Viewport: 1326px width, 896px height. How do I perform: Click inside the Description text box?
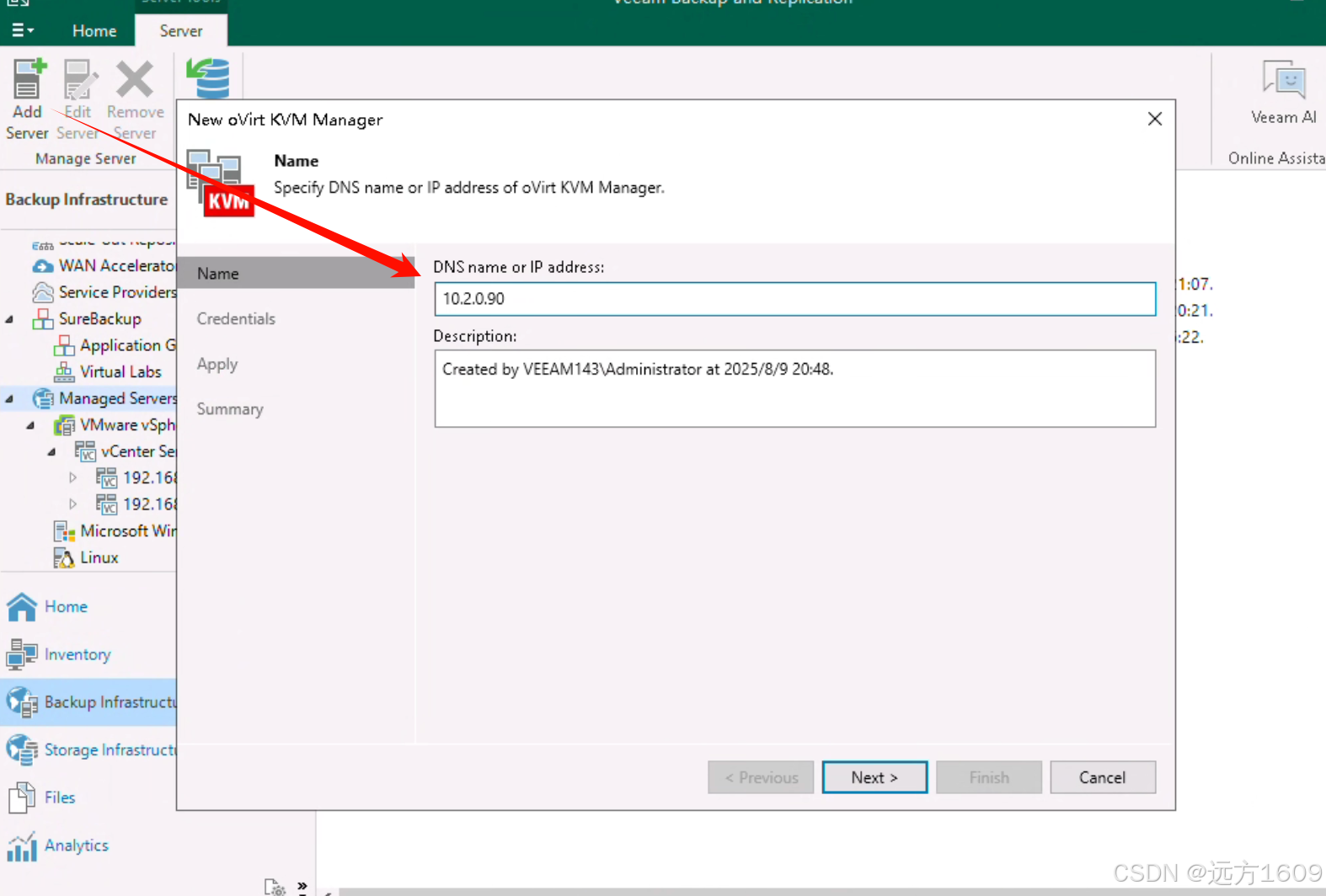point(794,389)
